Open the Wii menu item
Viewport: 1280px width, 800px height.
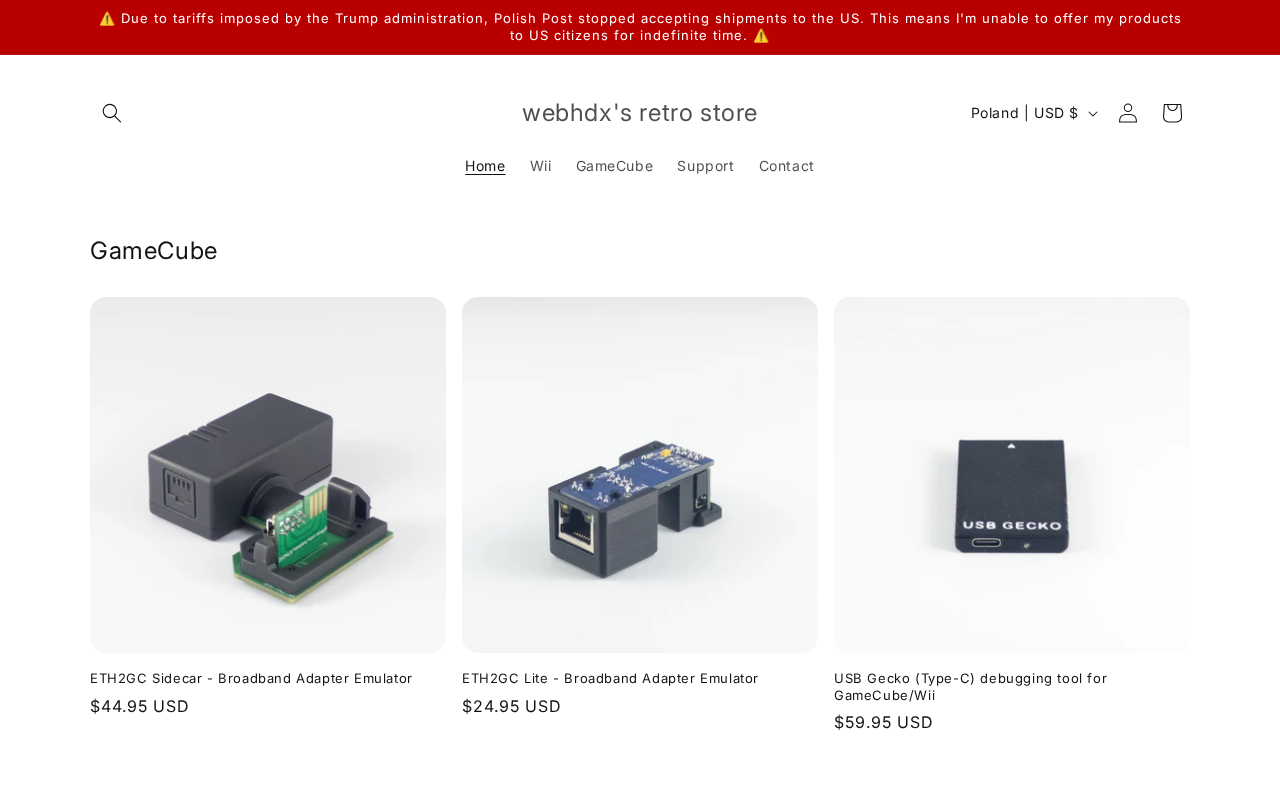click(541, 166)
